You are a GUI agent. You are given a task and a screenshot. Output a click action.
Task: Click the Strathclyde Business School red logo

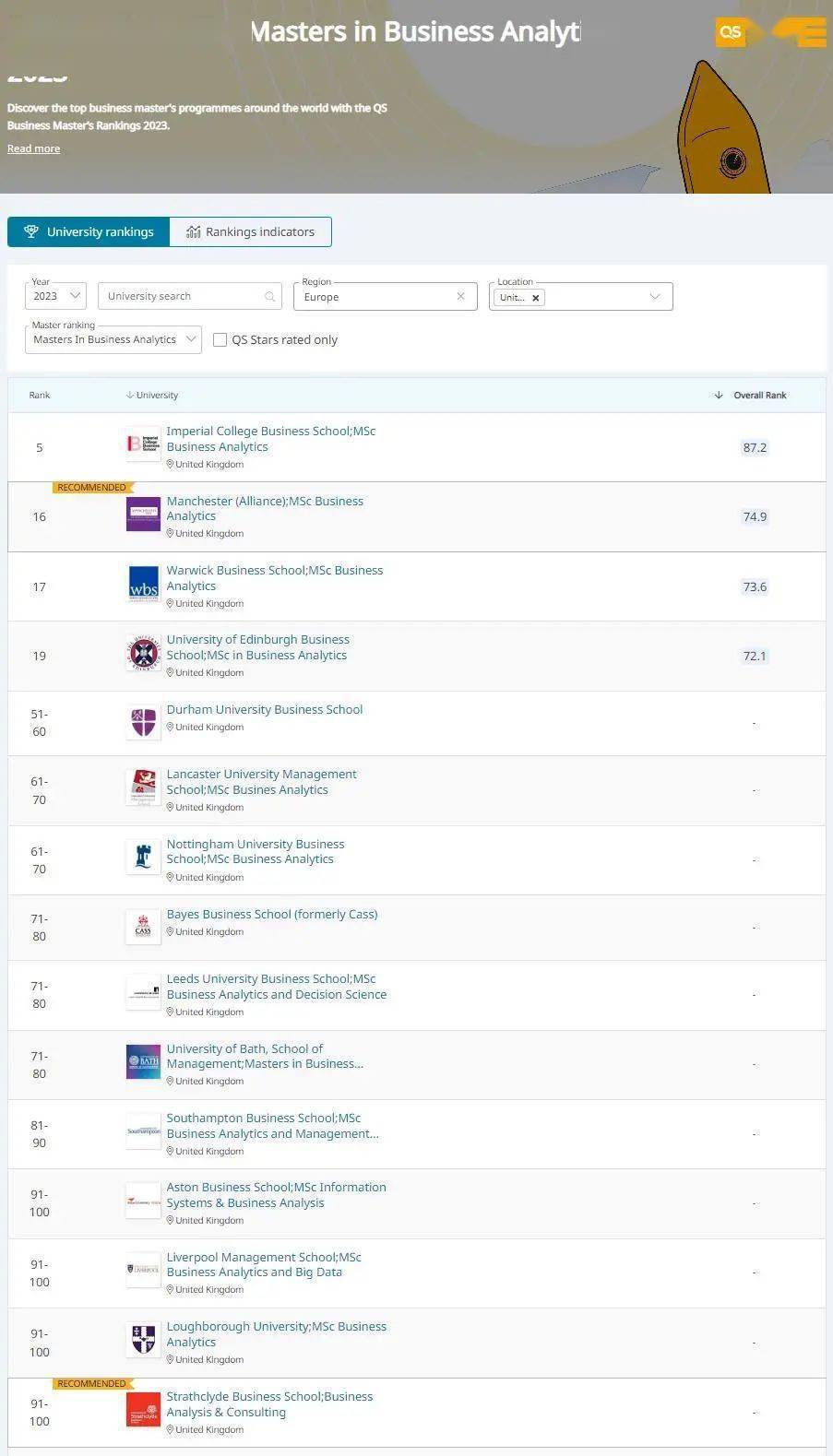[143, 1410]
